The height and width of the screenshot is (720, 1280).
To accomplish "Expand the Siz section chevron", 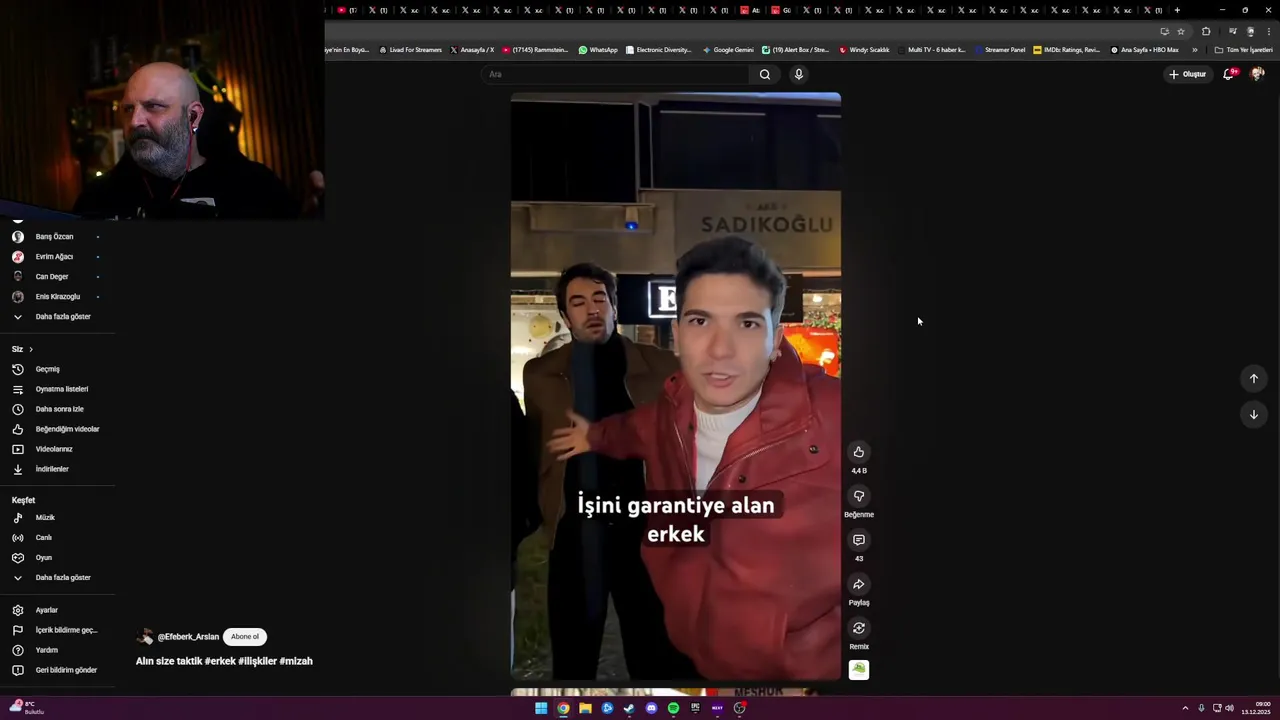I will coord(30,349).
